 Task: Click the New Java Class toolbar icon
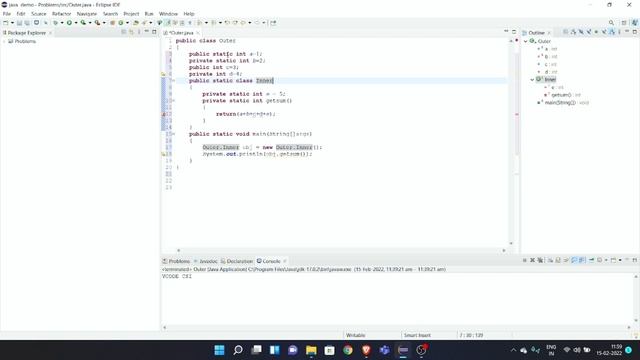(x=121, y=23)
